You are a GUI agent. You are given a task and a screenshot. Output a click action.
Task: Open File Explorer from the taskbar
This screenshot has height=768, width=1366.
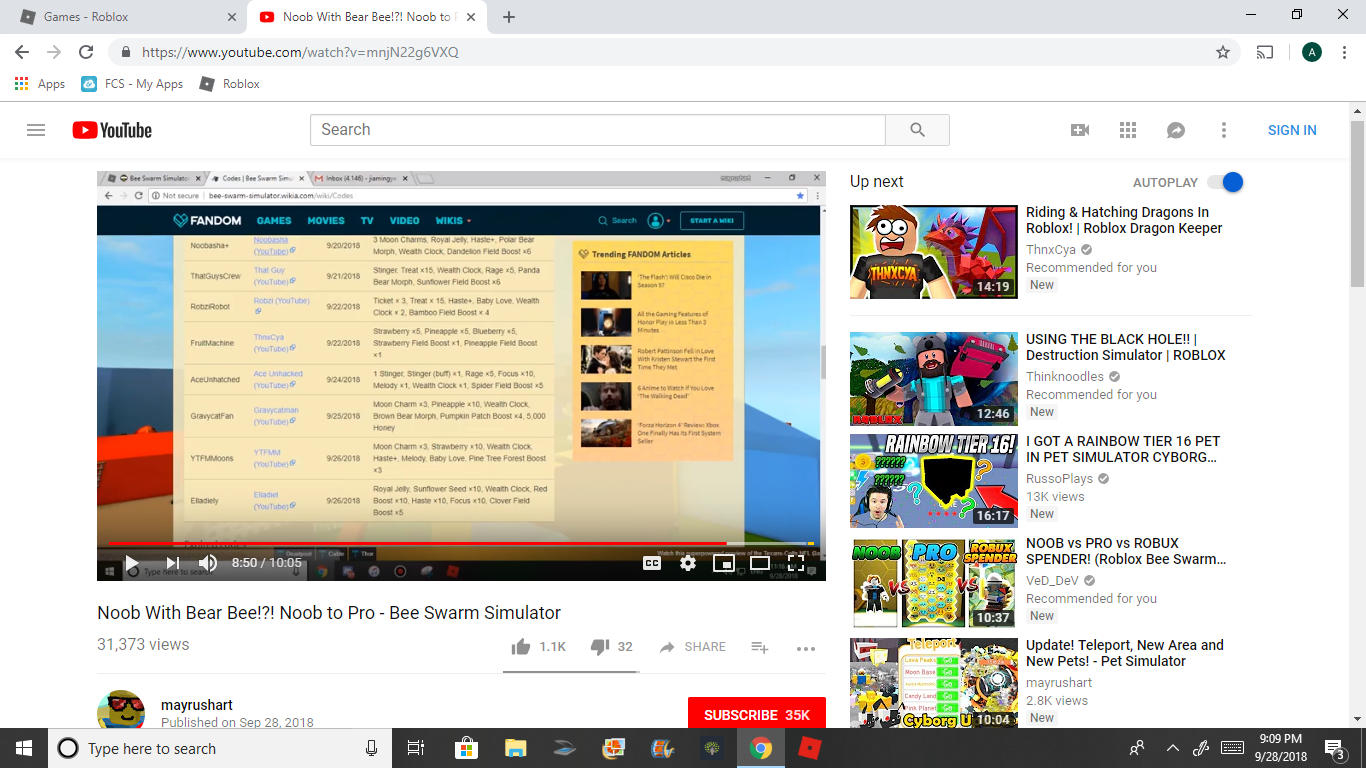[515, 748]
